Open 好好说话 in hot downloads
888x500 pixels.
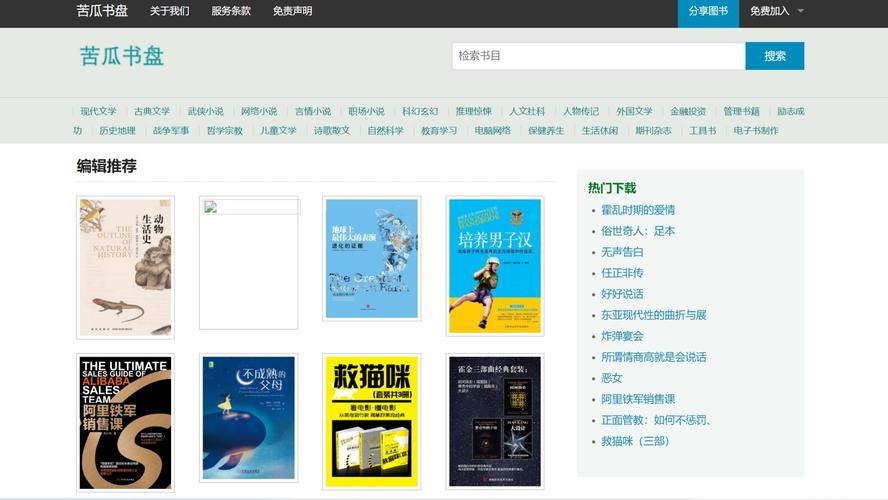click(622, 294)
